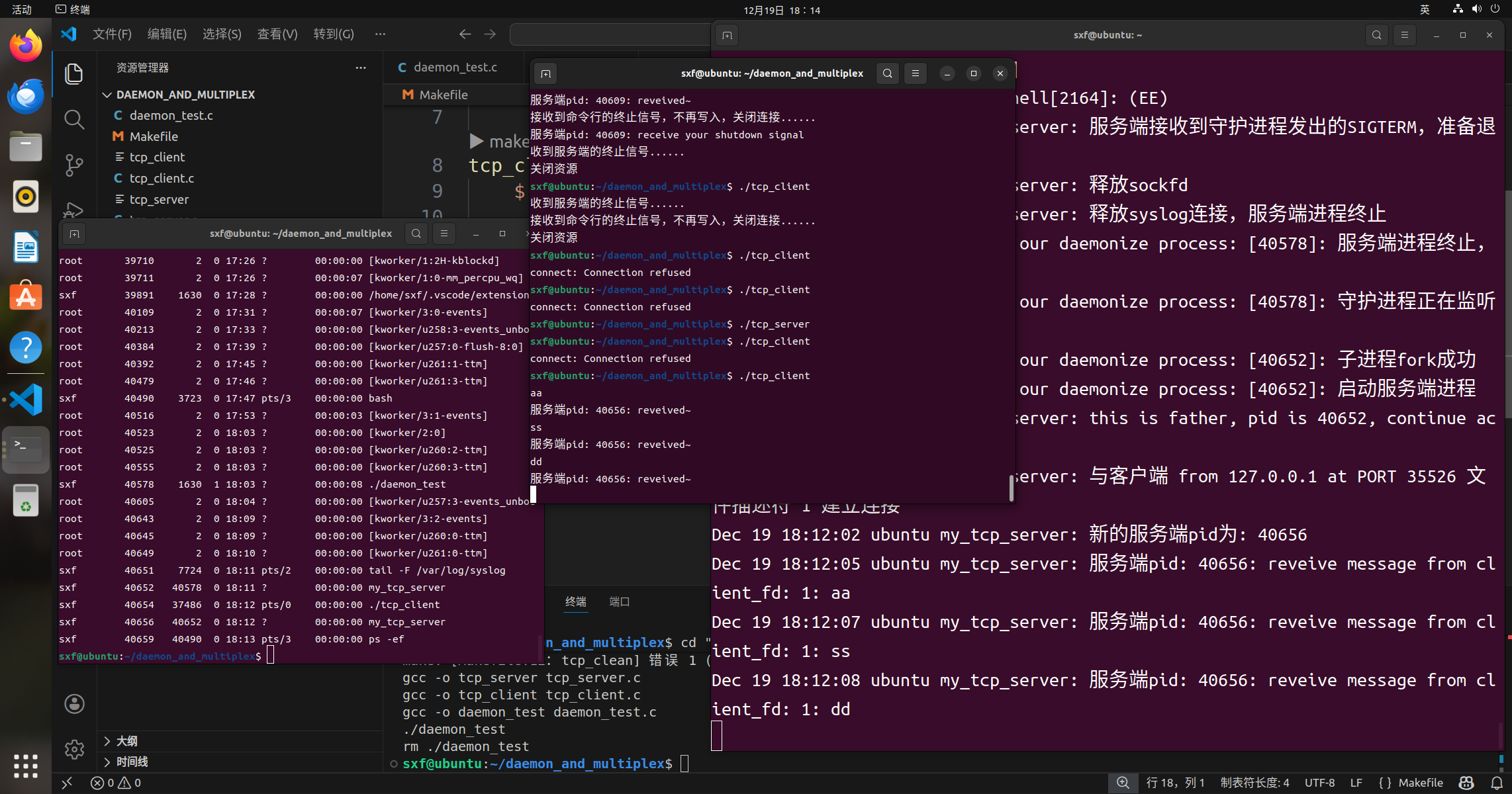Open tcp_client.c in the explorer
The width and height of the screenshot is (1512, 794).
pyautogui.click(x=162, y=178)
